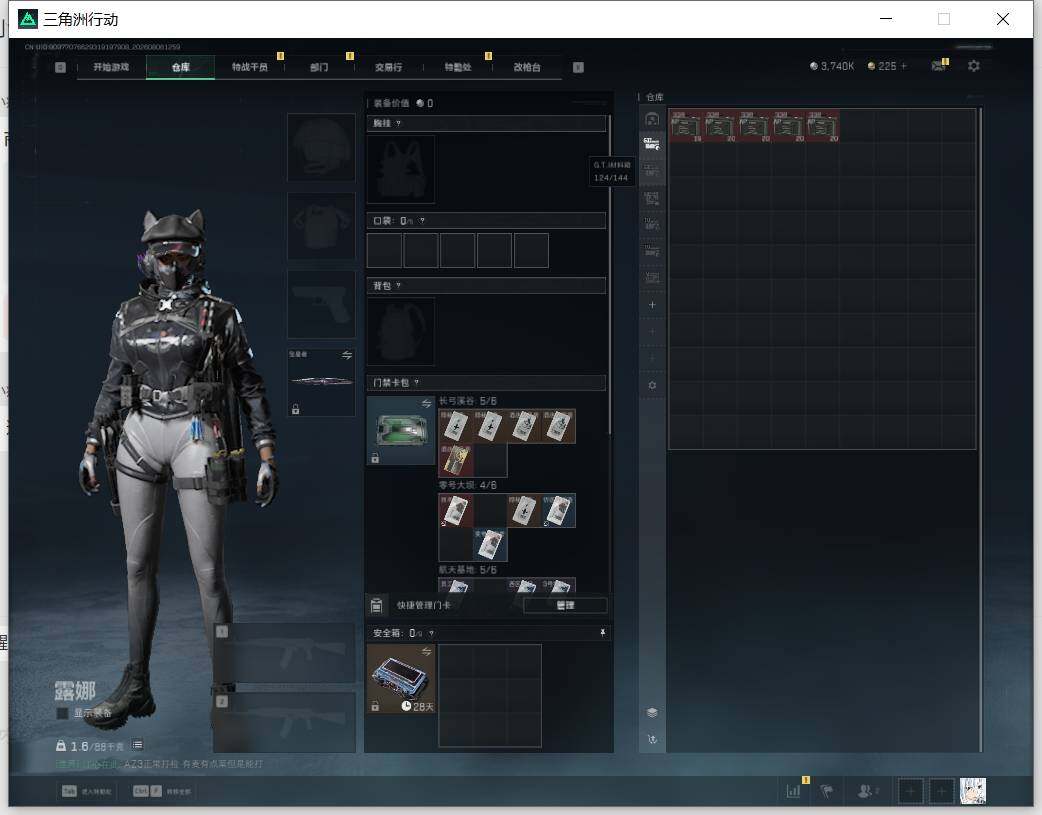The image size is (1042, 815).
Task: Toggle the 显示装备 checkbox
Action: [x=62, y=713]
